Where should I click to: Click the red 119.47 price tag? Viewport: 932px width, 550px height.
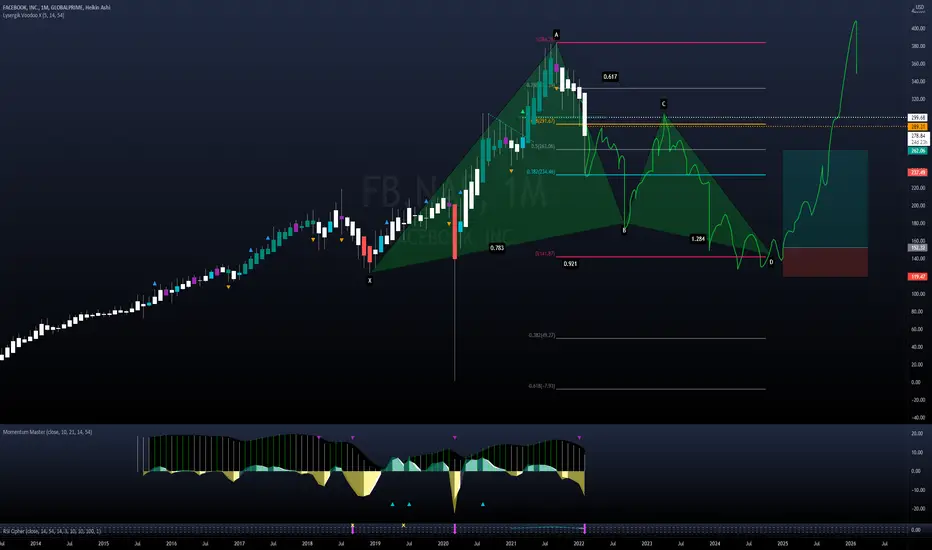(918, 276)
